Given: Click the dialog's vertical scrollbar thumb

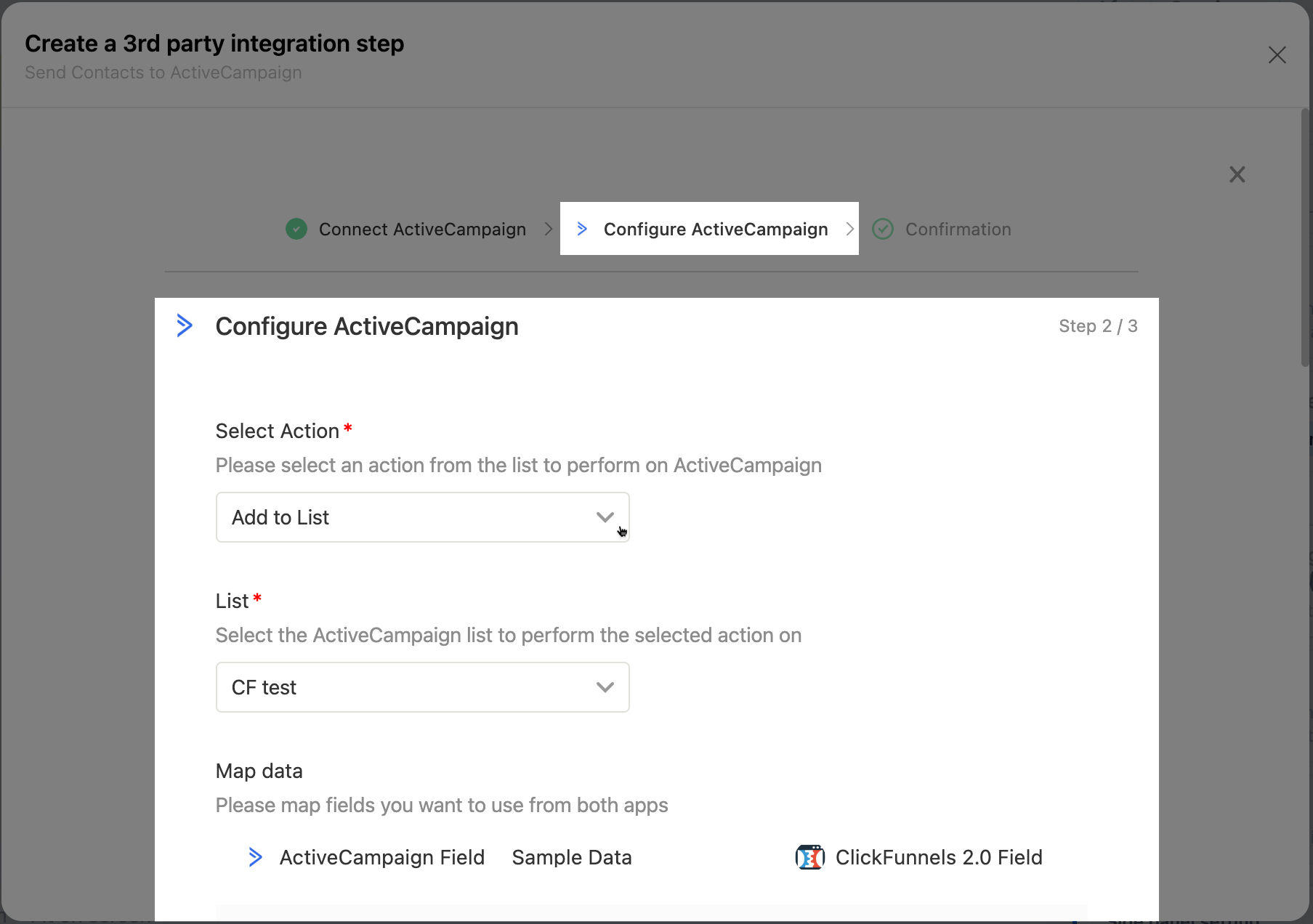Looking at the screenshot, I should coord(1305,238).
